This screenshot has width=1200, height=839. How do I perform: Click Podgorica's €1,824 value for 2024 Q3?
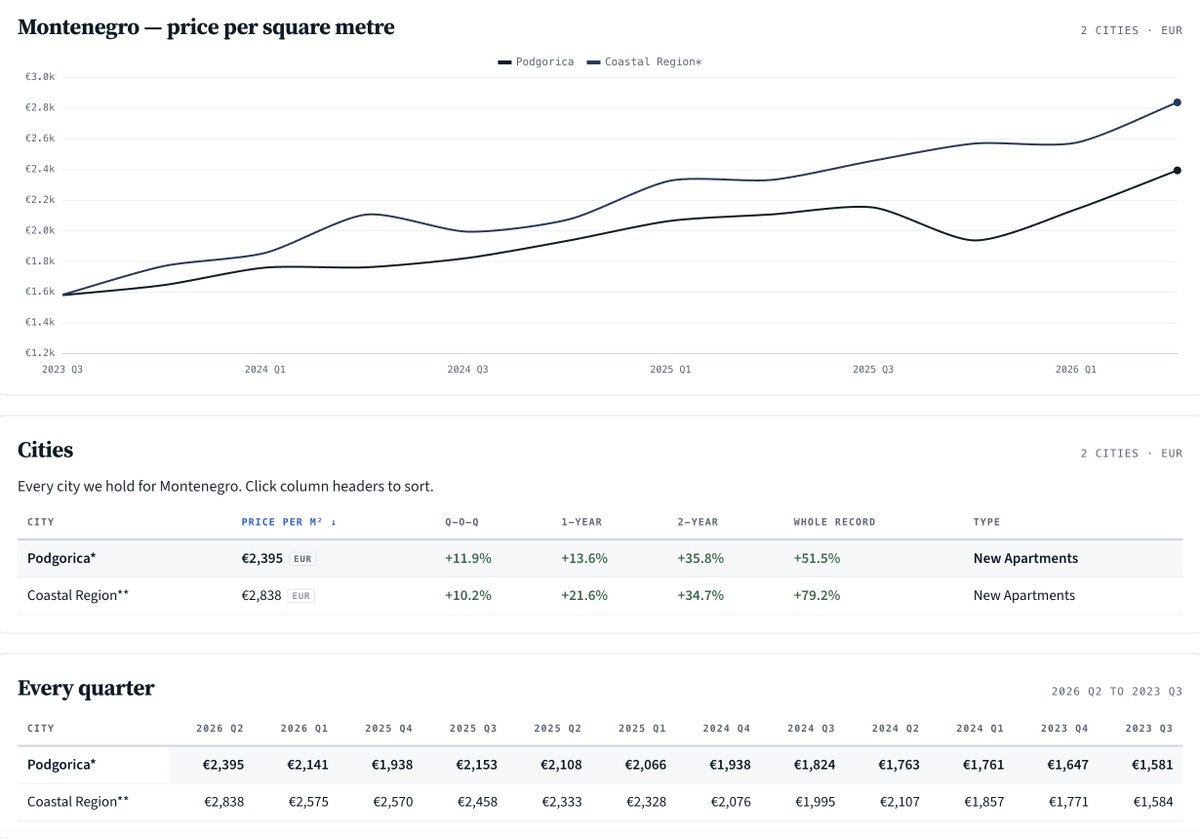tap(814, 764)
